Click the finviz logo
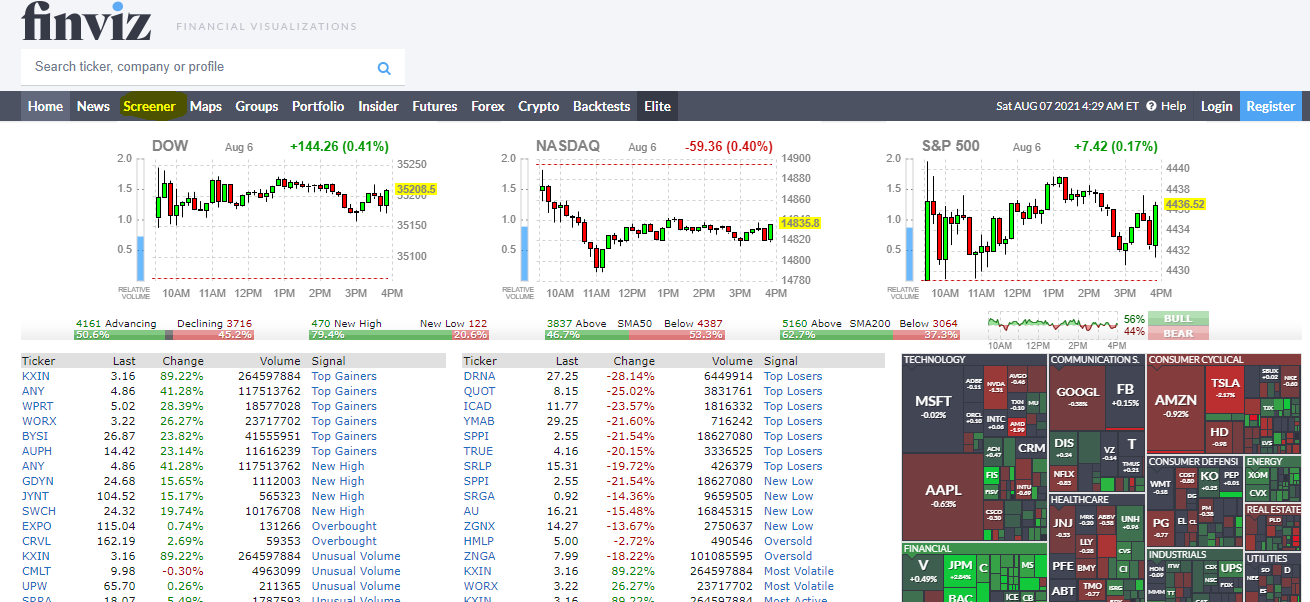The width and height of the screenshot is (1310, 602). [x=86, y=20]
